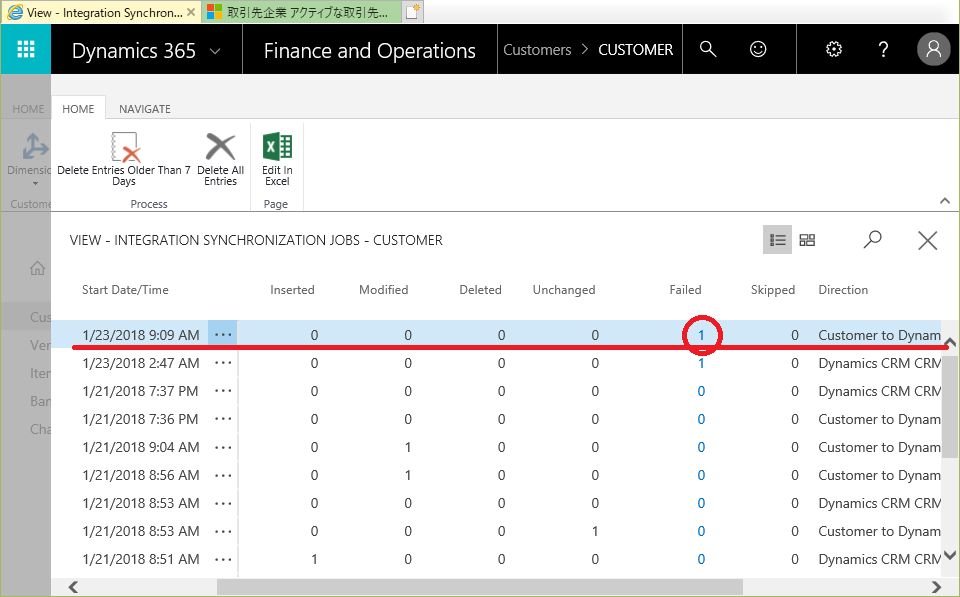Click the help question mark icon
The width and height of the screenshot is (960, 597).
point(883,49)
